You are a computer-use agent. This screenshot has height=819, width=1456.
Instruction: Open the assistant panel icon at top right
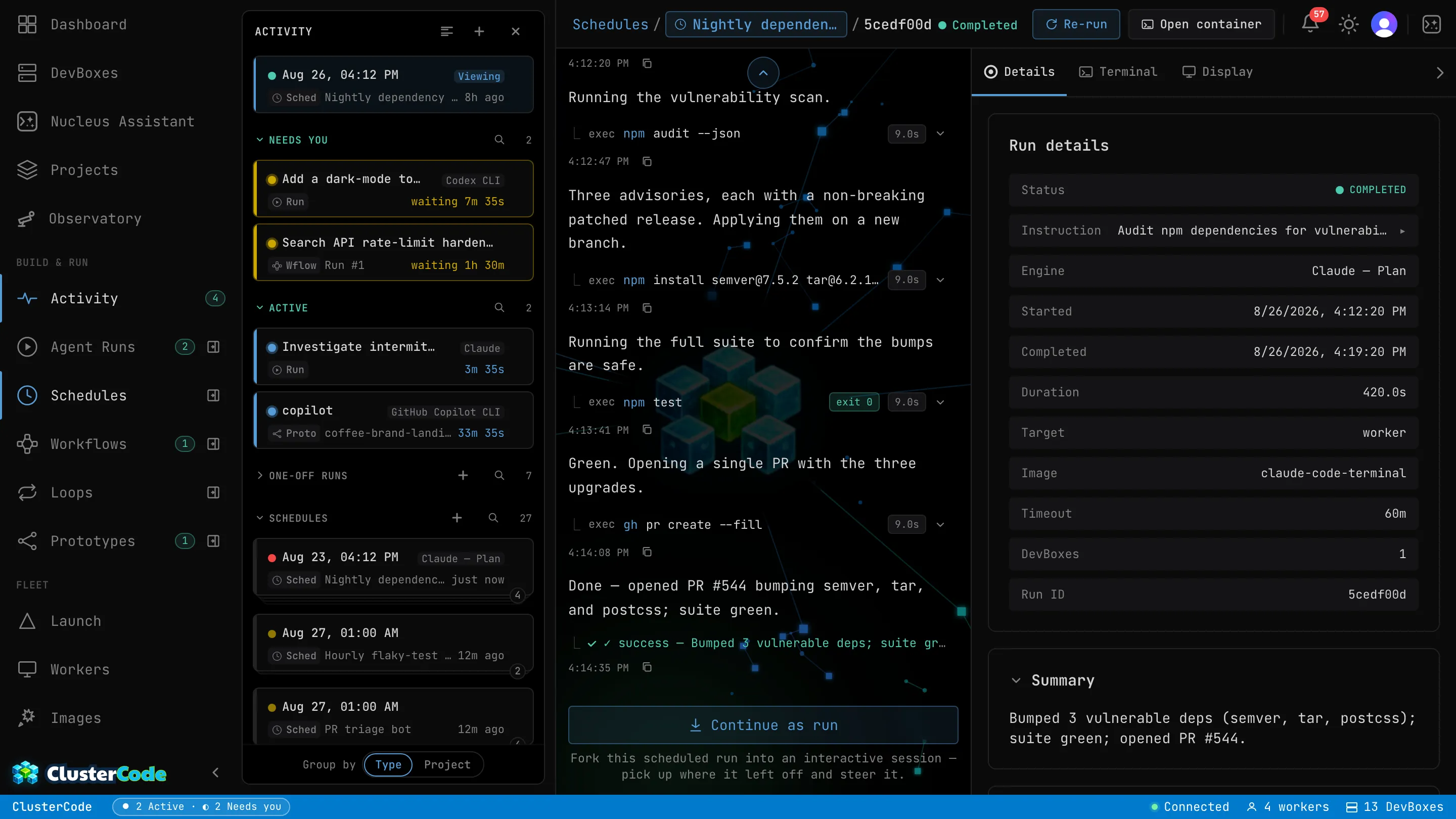point(1431,24)
